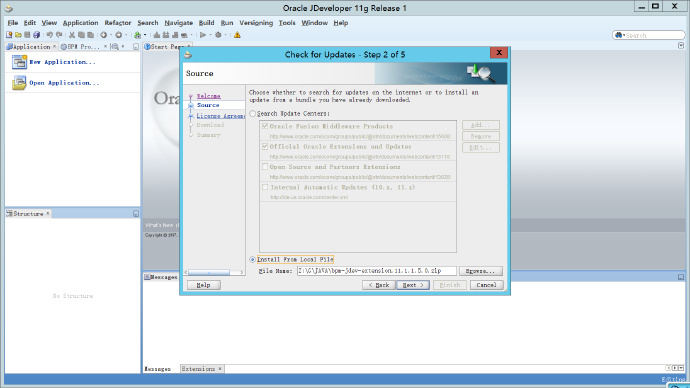
Task: Click the Undo toolbar icon
Action: click(x=49, y=35)
